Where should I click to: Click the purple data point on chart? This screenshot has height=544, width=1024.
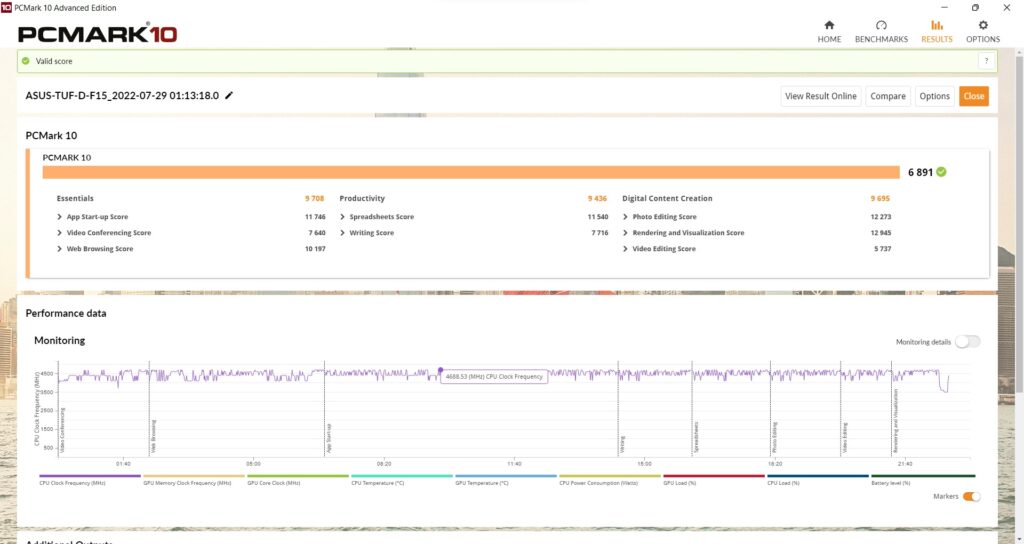(440, 370)
